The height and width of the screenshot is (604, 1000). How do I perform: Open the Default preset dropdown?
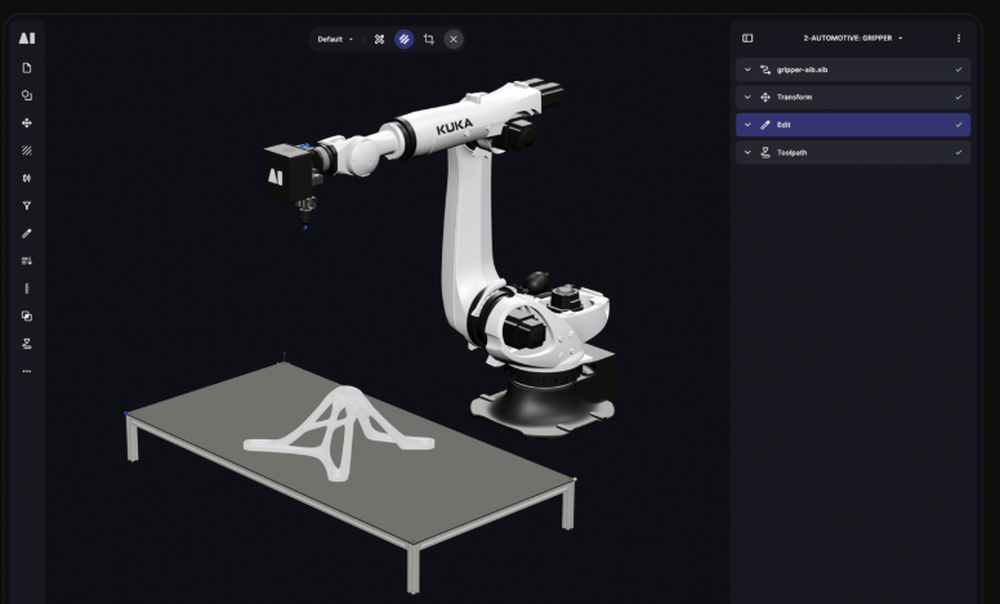click(335, 39)
